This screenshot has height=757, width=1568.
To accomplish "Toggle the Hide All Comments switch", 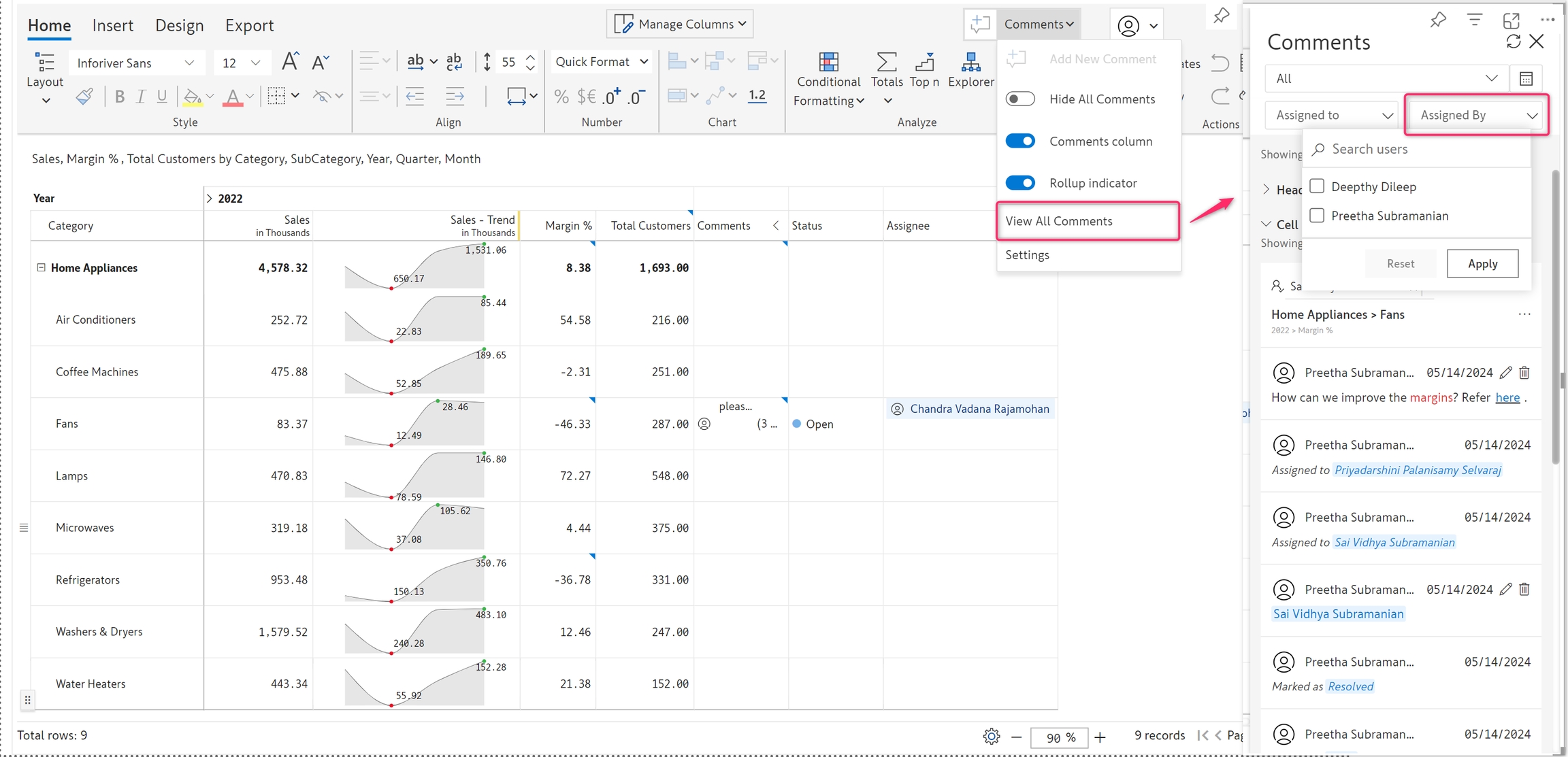I will click(x=1020, y=99).
